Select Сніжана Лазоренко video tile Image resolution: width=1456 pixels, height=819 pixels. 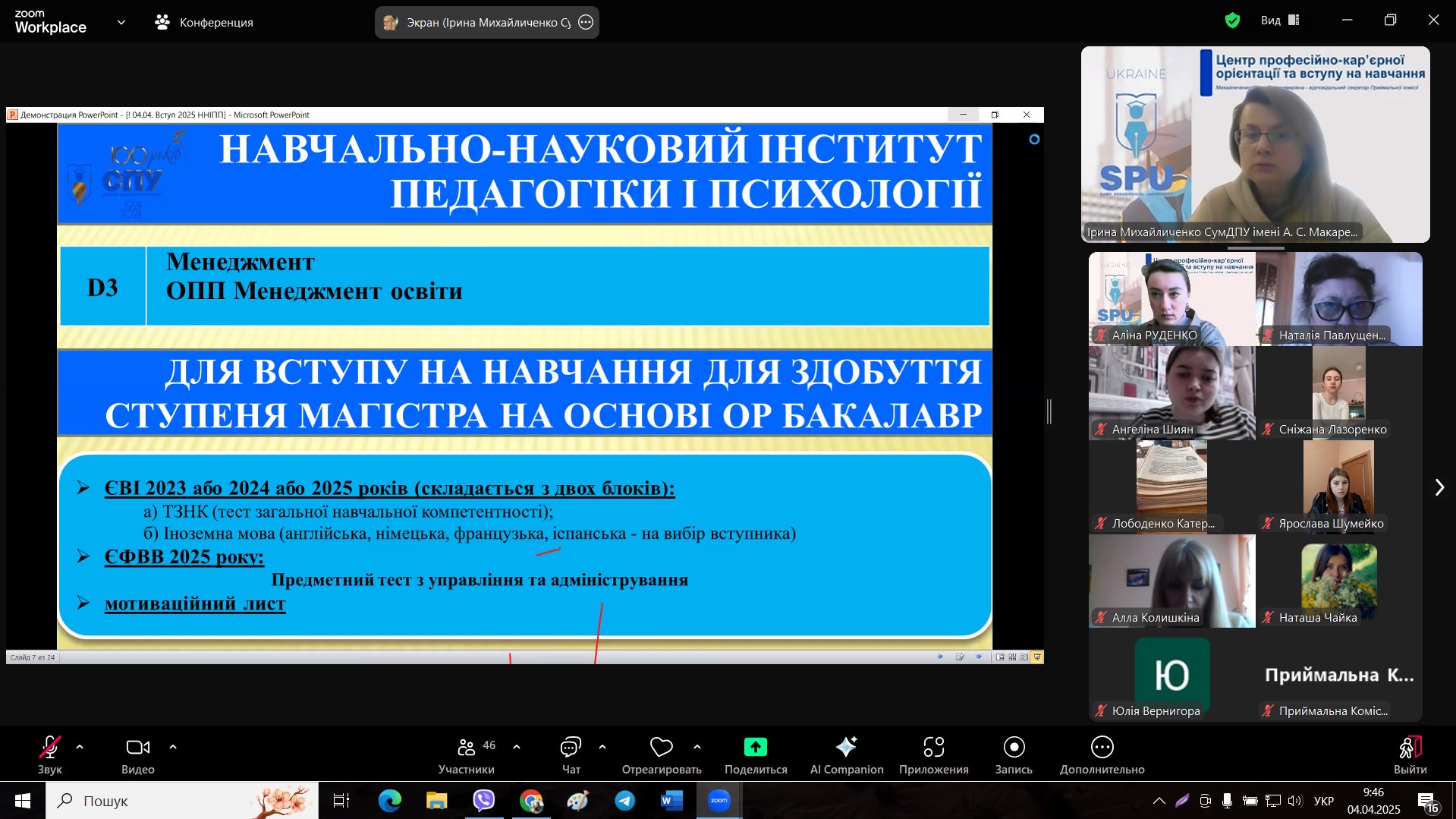[x=1339, y=393]
